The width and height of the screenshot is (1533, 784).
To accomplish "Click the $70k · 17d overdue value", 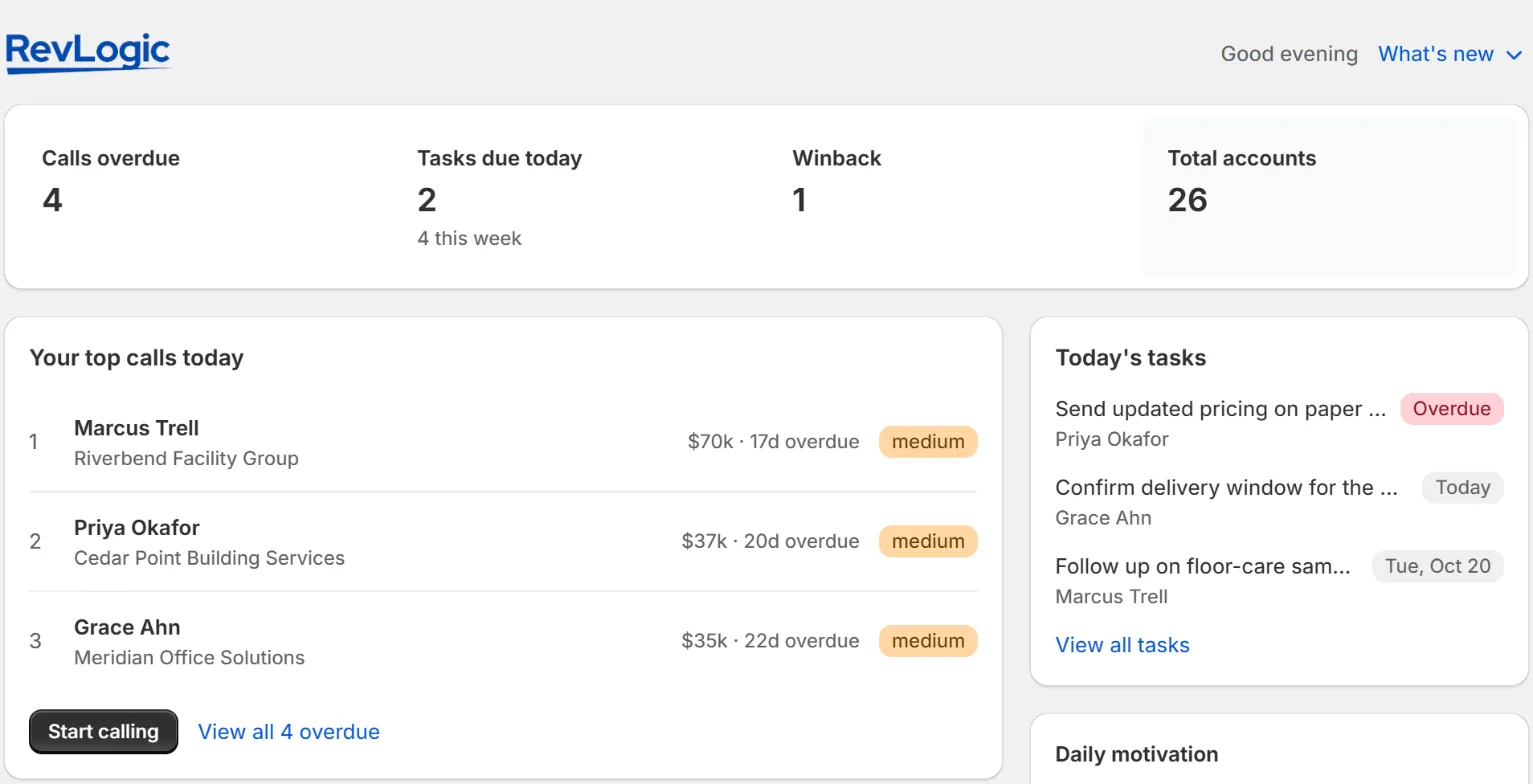I will point(773,441).
